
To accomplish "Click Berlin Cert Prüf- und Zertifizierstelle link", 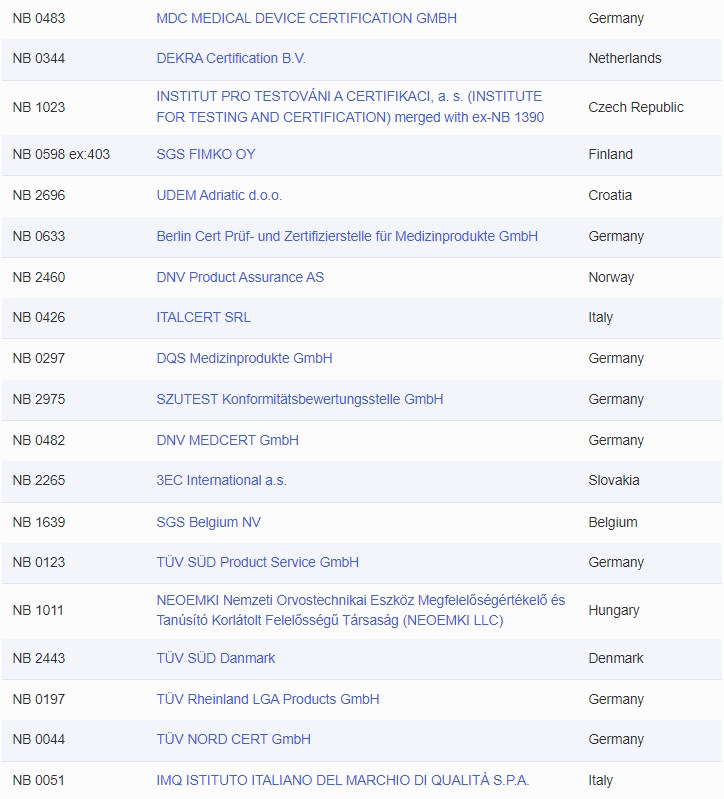I will click(347, 236).
